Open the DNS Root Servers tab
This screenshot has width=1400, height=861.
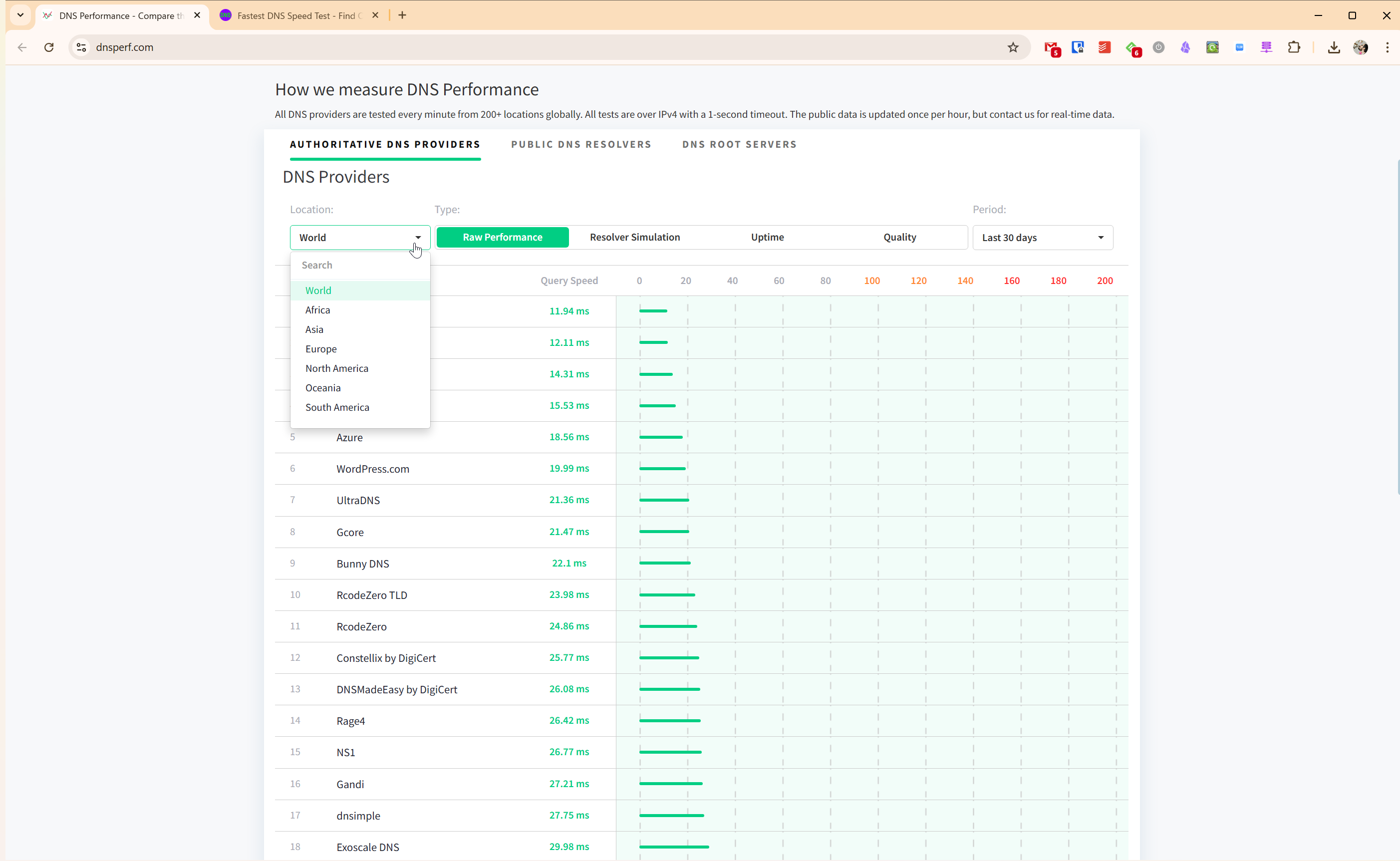click(x=739, y=145)
